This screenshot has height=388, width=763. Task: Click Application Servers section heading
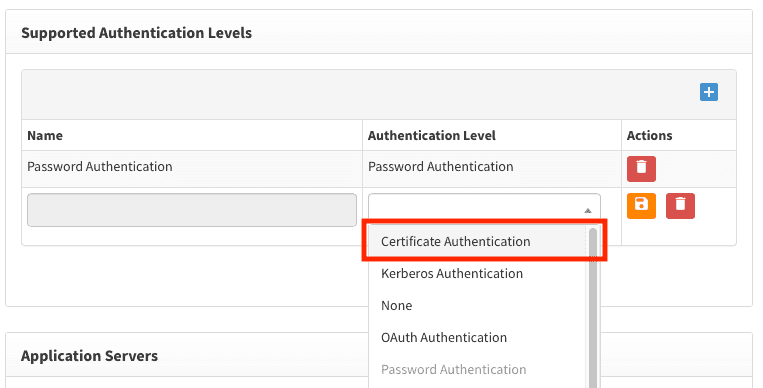pyautogui.click(x=90, y=356)
